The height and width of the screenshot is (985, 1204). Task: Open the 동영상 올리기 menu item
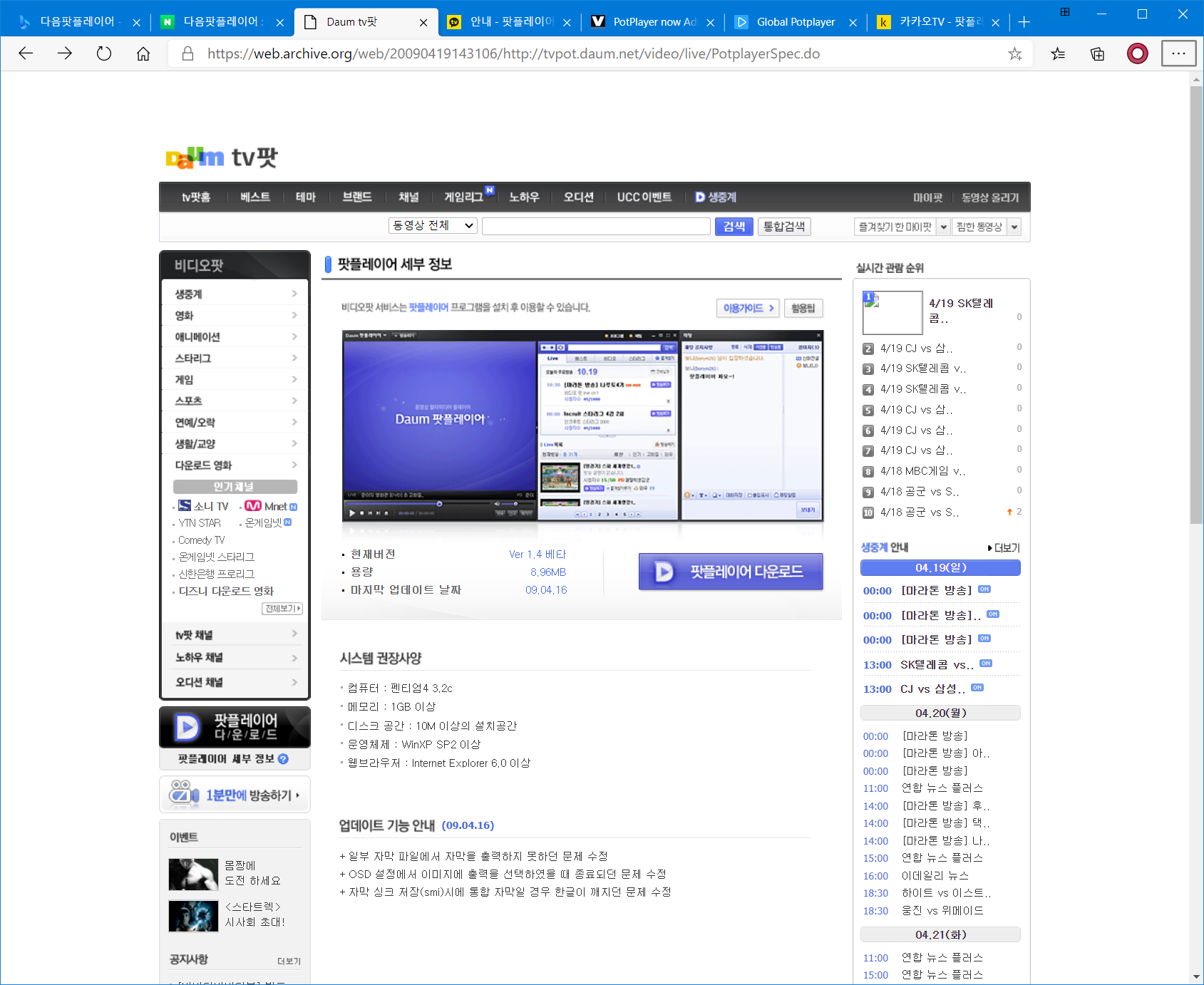tap(990, 197)
